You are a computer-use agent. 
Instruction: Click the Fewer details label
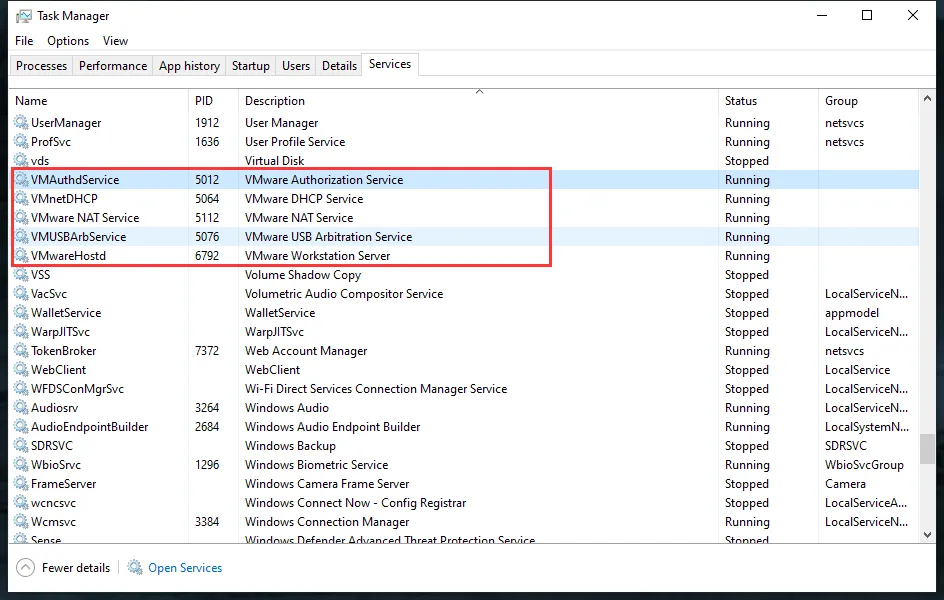click(76, 568)
